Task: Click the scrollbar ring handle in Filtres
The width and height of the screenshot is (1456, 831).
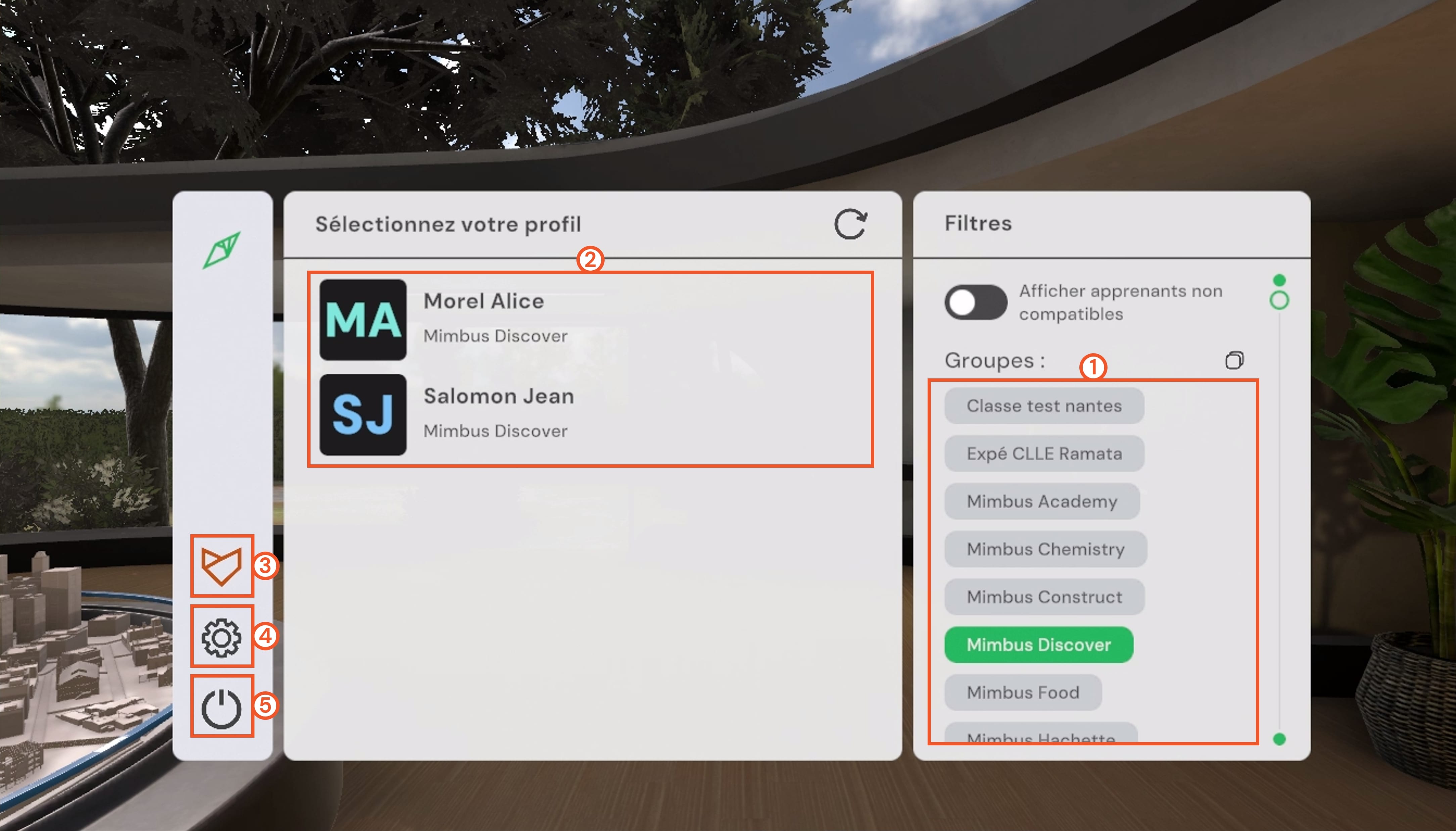Action: click(x=1279, y=300)
